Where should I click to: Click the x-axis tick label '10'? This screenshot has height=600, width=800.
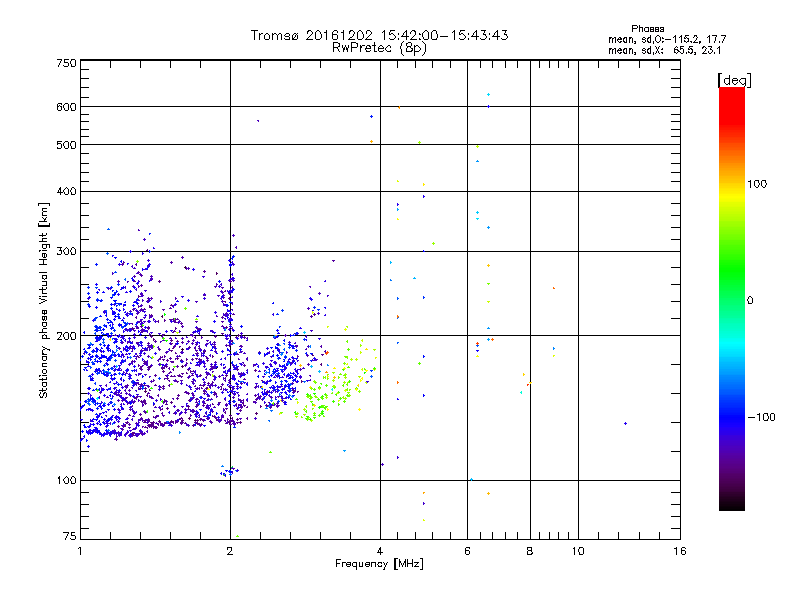coord(578,551)
